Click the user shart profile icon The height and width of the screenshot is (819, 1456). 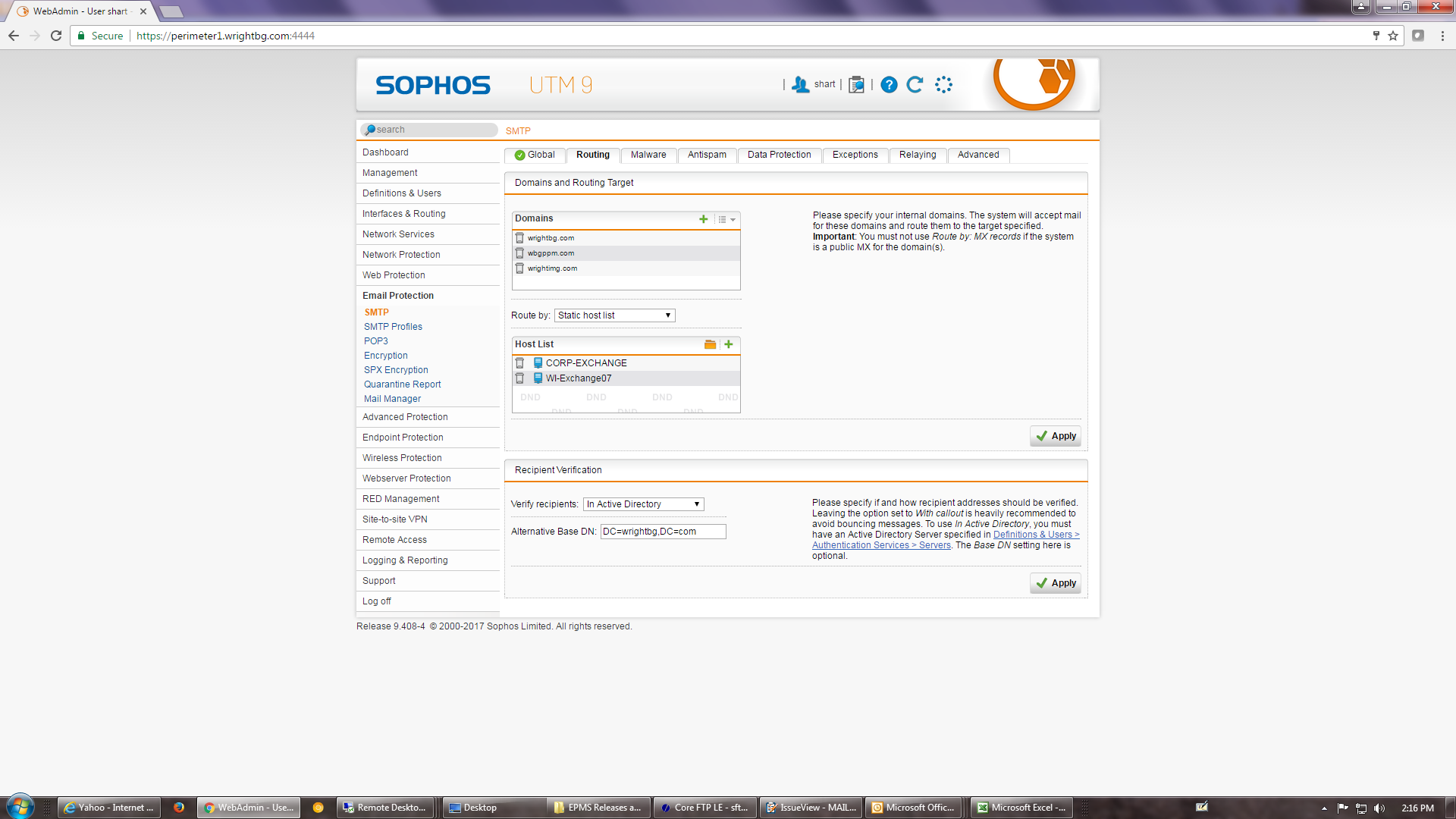click(x=800, y=85)
